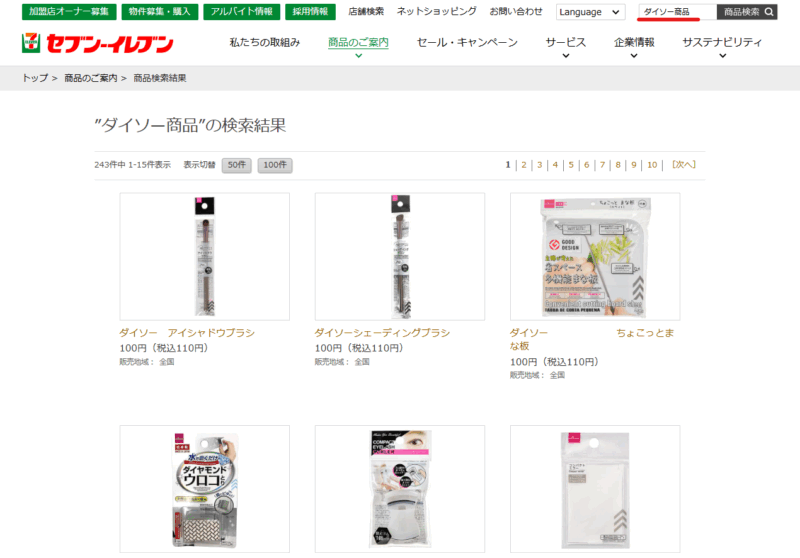Open the cutting board product image

(x=595, y=257)
